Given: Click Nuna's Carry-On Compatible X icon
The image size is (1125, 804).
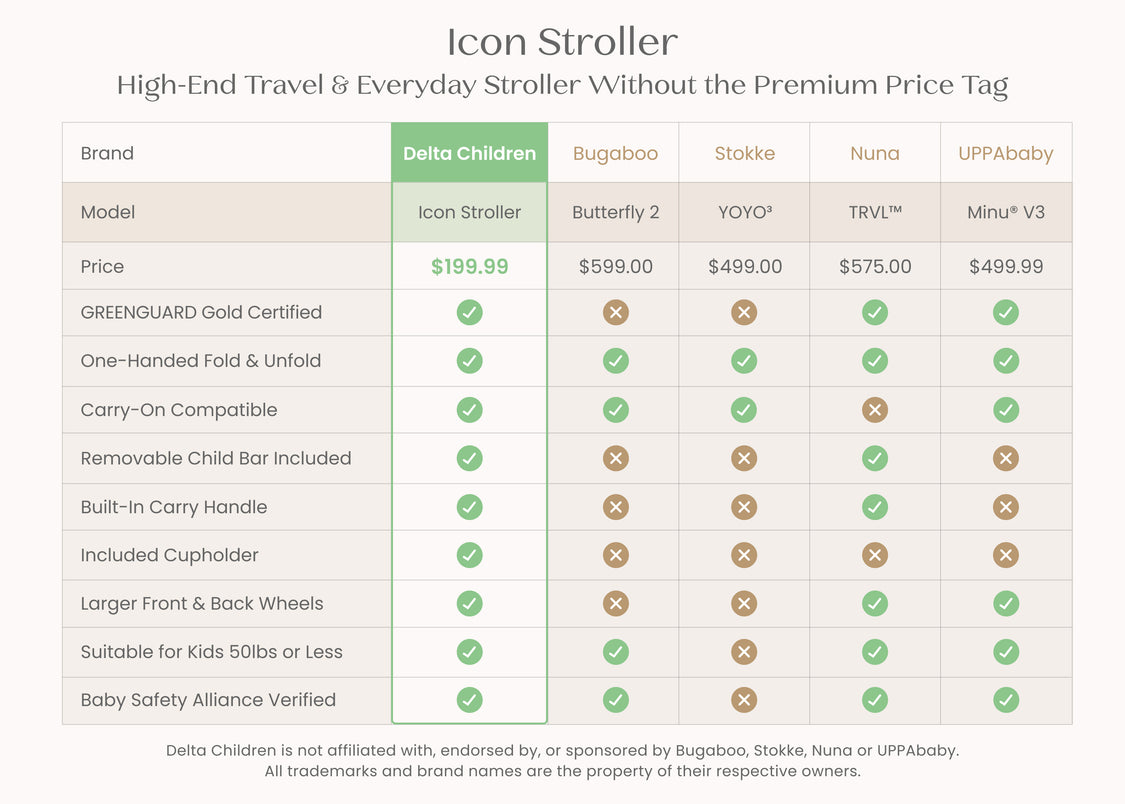Looking at the screenshot, I should tap(875, 410).
